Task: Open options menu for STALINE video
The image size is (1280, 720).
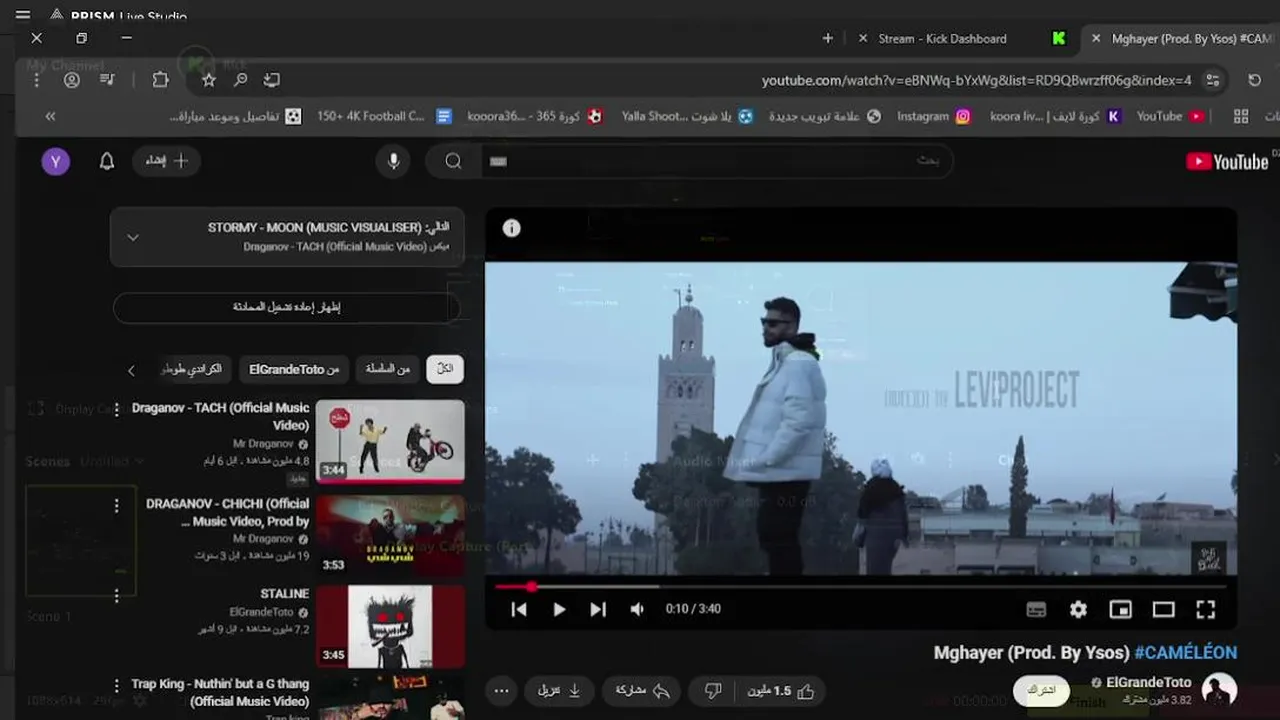Action: pos(116,596)
